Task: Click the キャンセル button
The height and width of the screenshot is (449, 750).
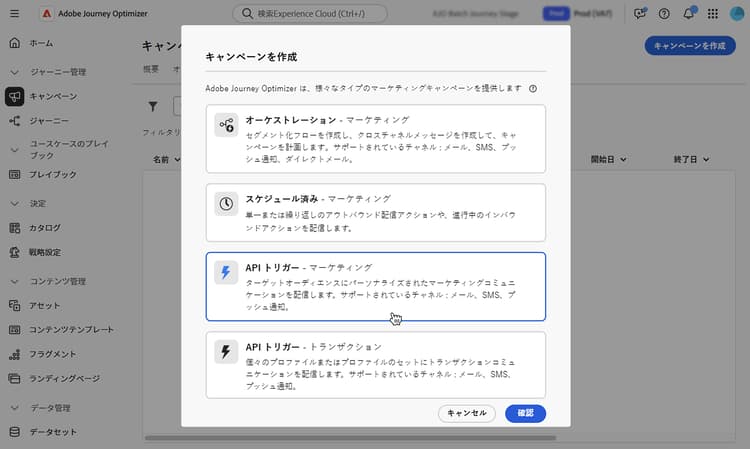Action: pos(467,413)
